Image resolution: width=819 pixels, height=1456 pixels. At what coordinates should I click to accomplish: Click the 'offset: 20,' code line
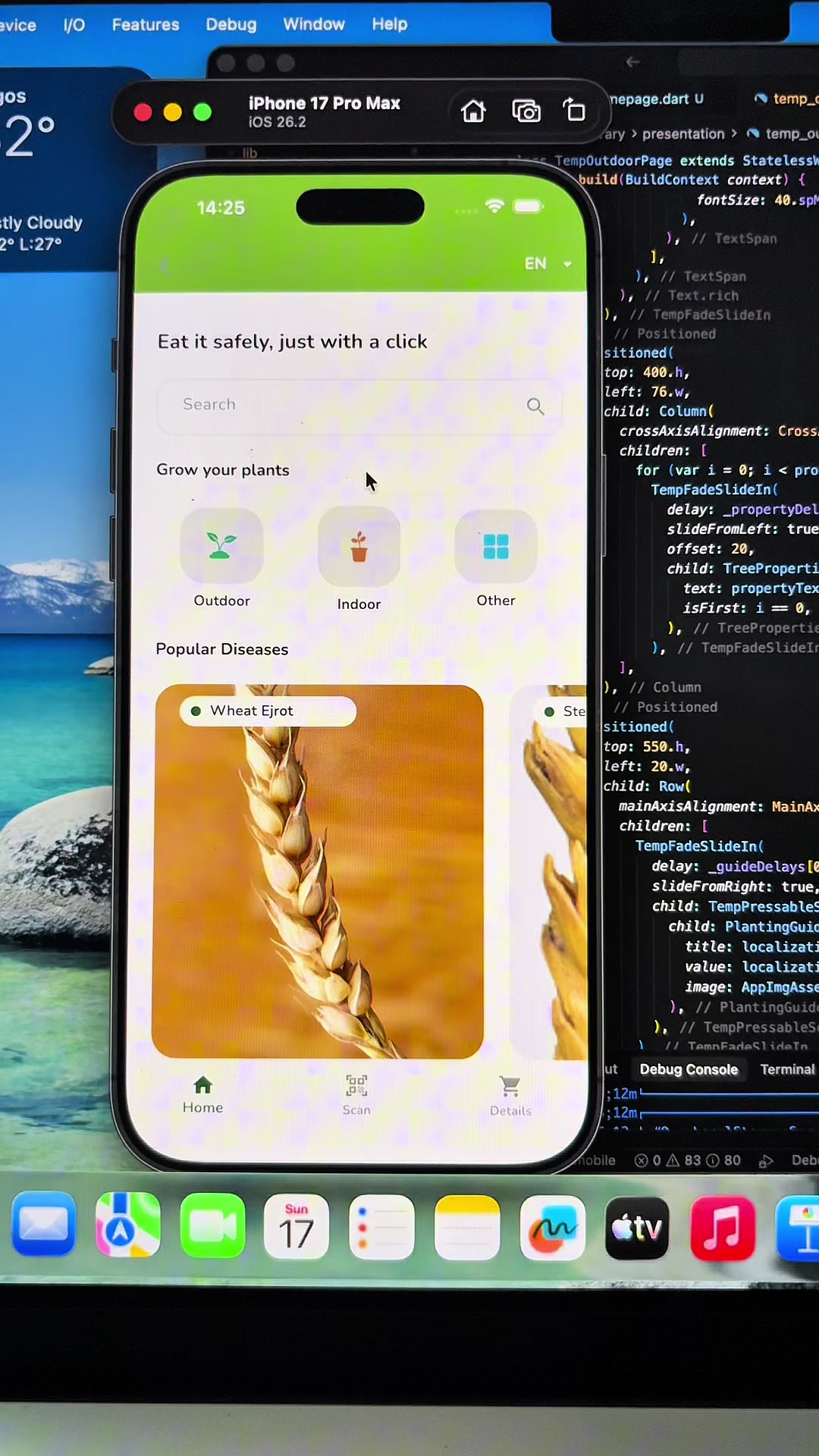click(x=711, y=549)
